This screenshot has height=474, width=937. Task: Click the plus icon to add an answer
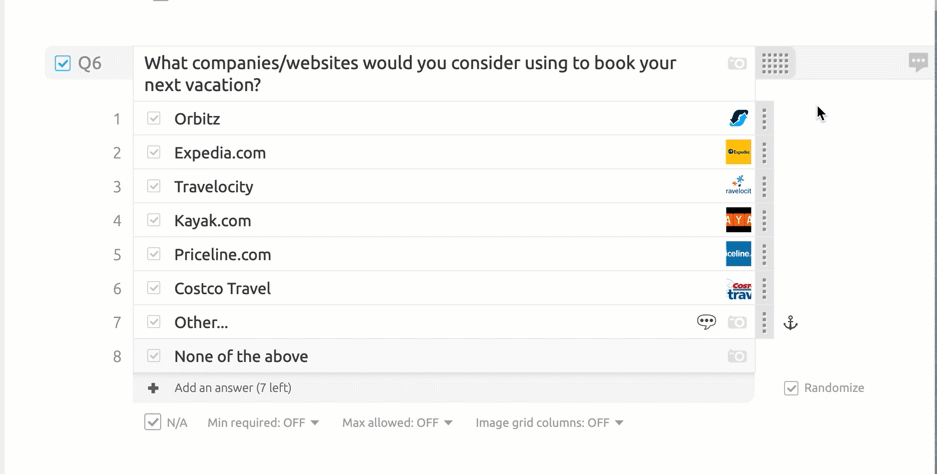[153, 388]
